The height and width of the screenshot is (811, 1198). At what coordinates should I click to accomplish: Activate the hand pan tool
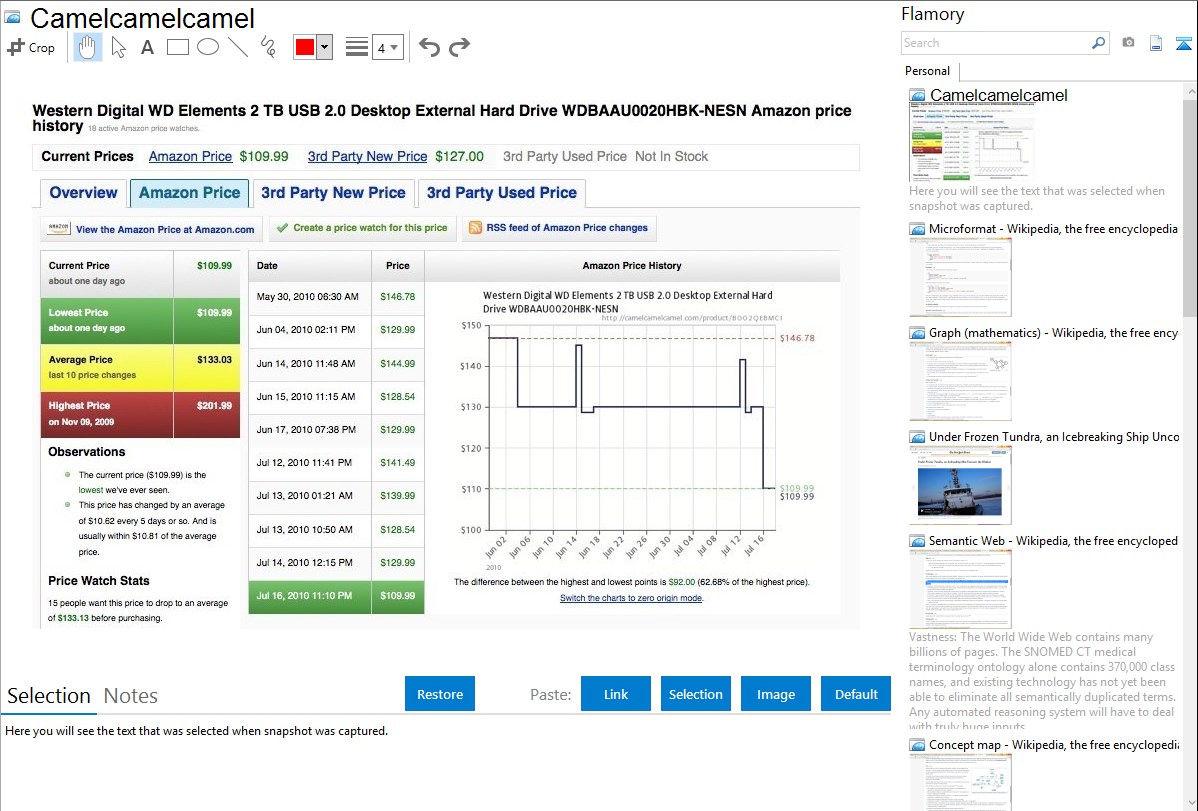[88, 47]
